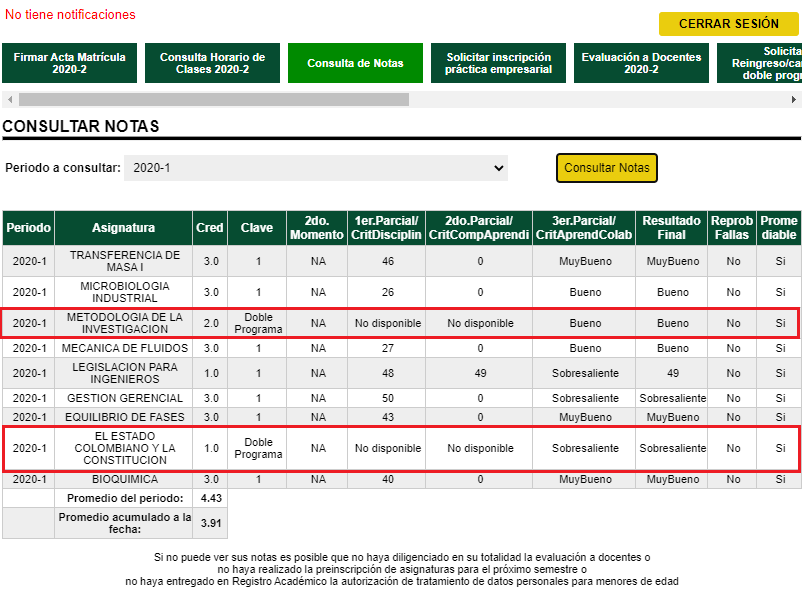
Task: Select LEGISLACION PARA INGENIEROS cell
Action: 124,373
